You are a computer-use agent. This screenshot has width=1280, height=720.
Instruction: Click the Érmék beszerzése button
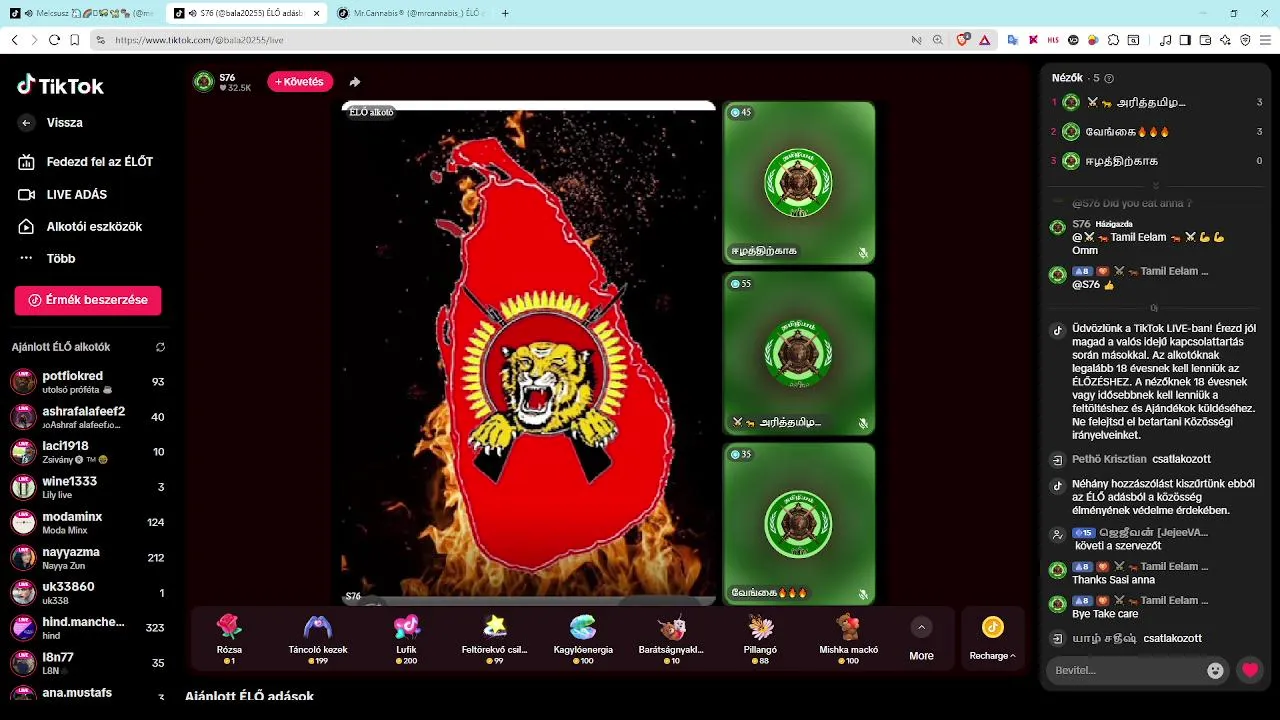click(x=88, y=300)
